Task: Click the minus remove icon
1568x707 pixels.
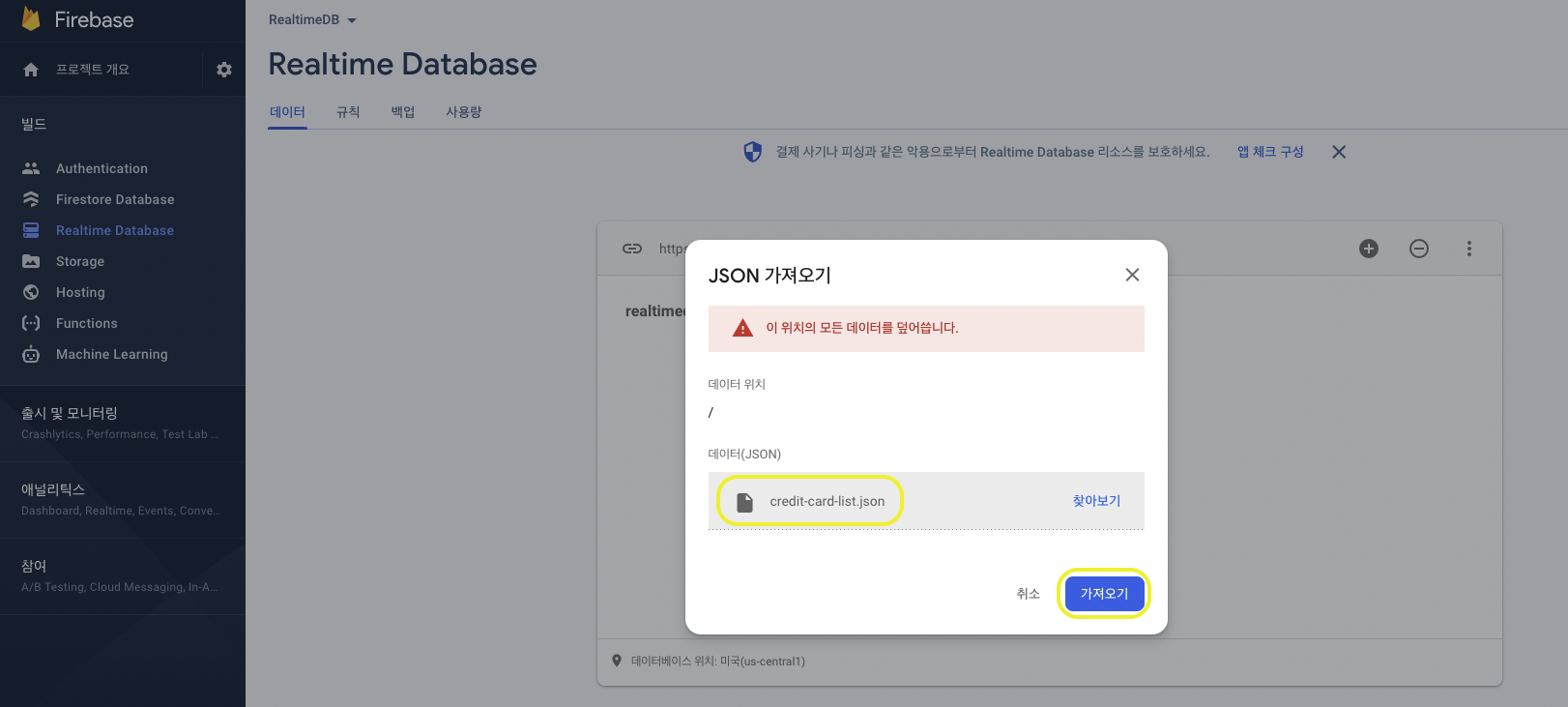Action: click(x=1419, y=249)
